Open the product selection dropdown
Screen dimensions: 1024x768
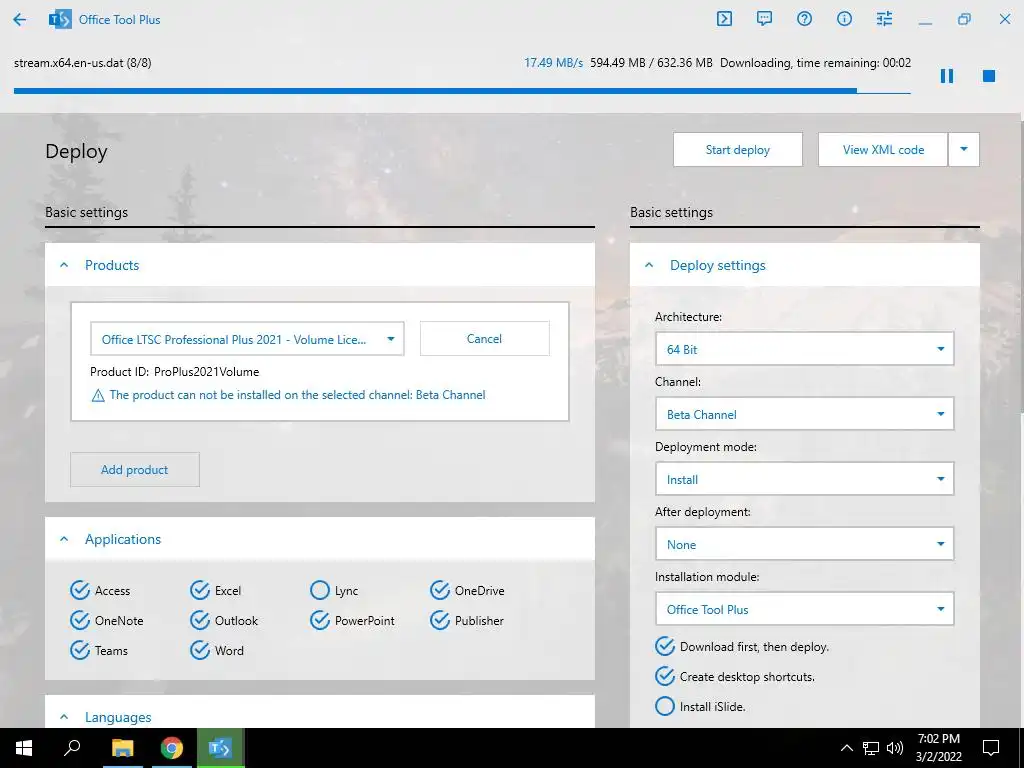(247, 339)
